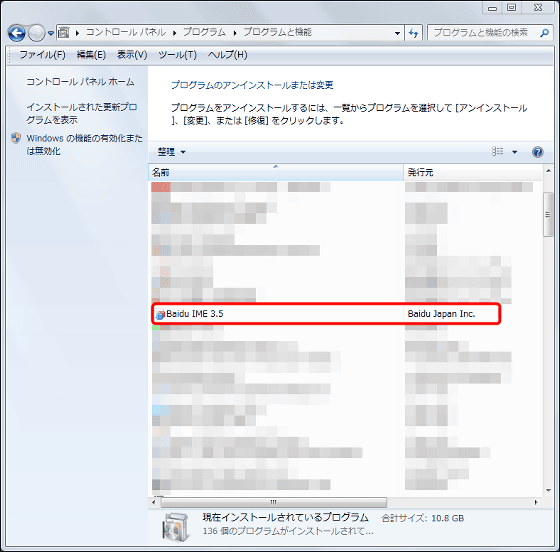Sort by the 名前 column header
The height and width of the screenshot is (552, 560).
pyautogui.click(x=276, y=172)
